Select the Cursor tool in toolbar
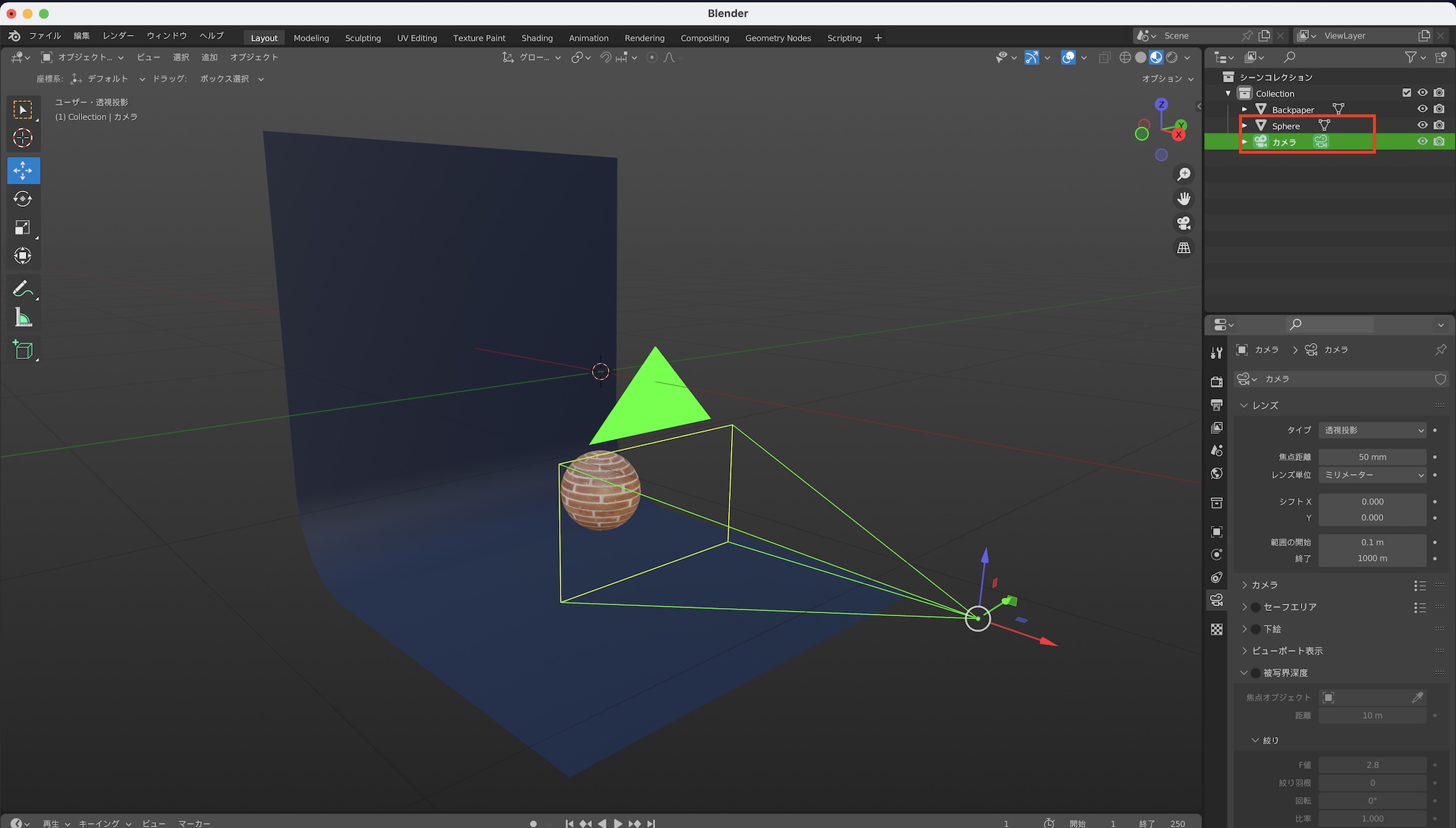The height and width of the screenshot is (828, 1456). click(23, 138)
